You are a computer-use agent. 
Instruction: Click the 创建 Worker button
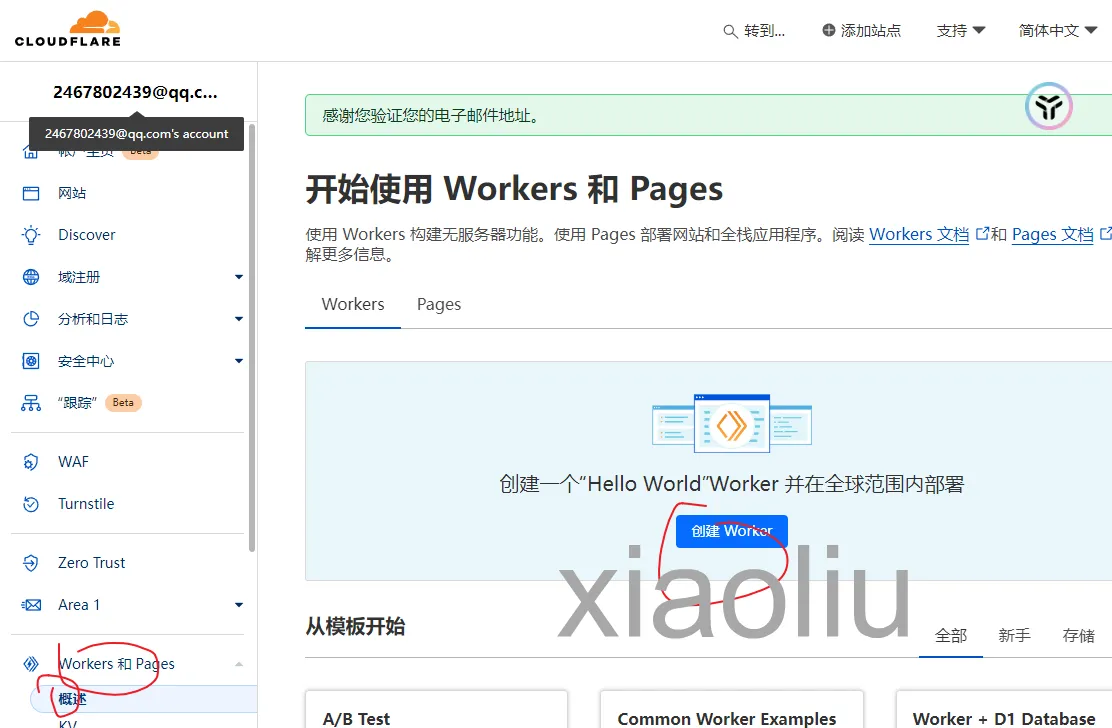(732, 531)
